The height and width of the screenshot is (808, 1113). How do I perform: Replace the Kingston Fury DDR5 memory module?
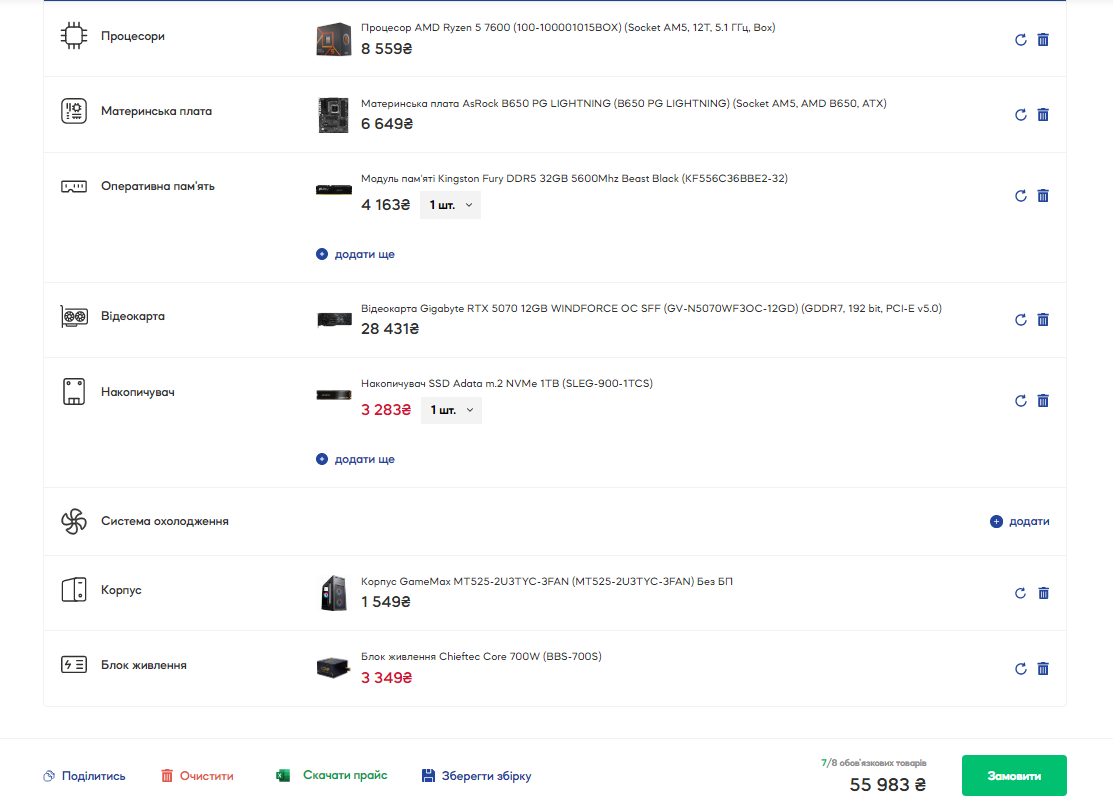click(x=1020, y=196)
